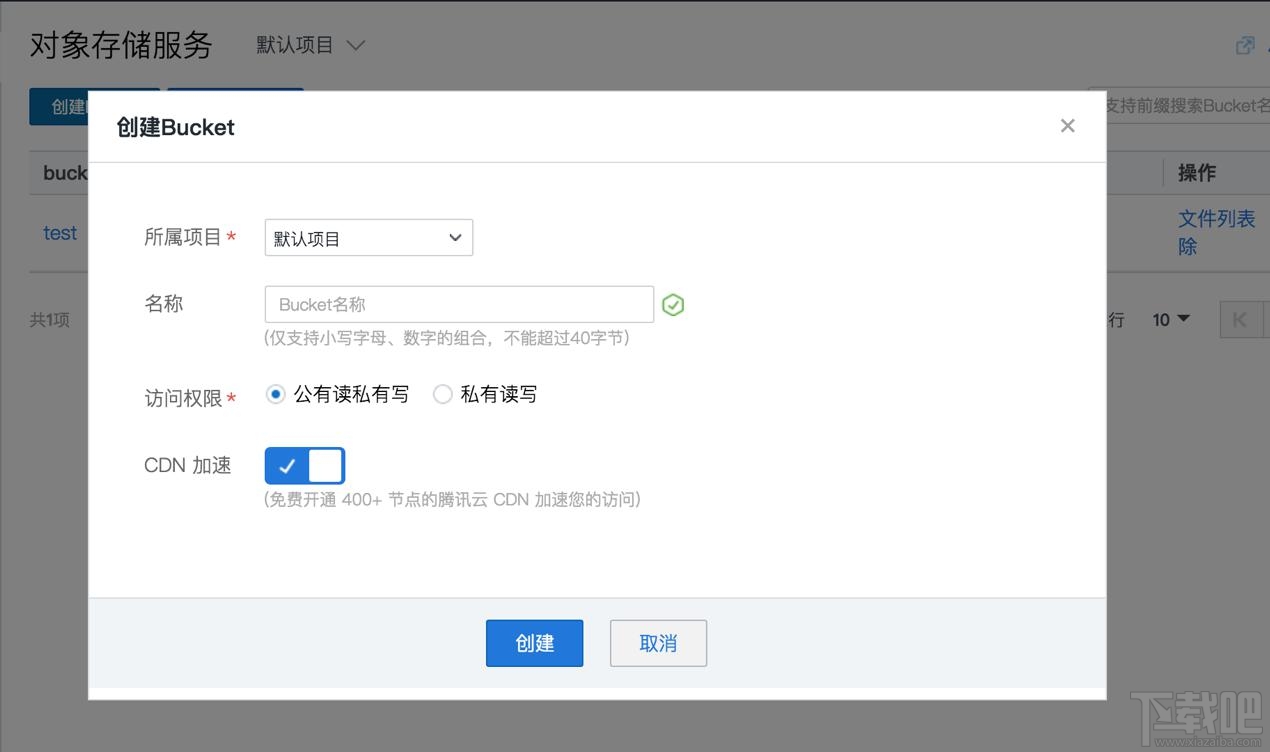Click the Bucket名称 input field
1270x752 pixels.
pos(458,304)
